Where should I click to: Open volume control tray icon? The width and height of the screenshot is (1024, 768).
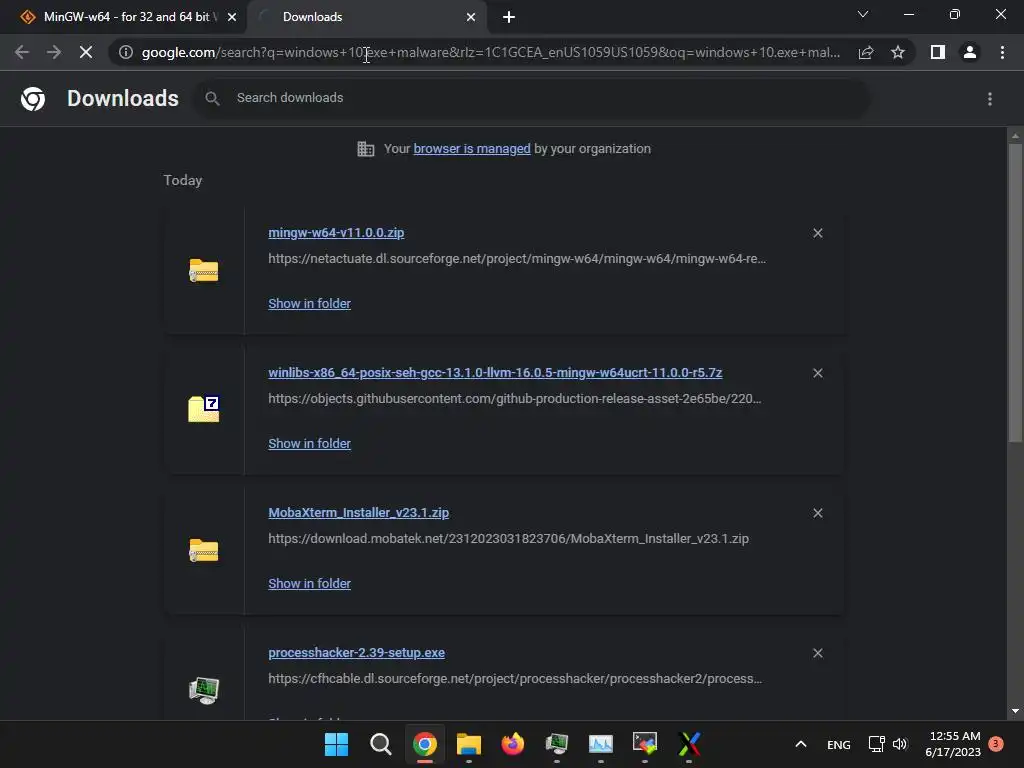(x=900, y=744)
